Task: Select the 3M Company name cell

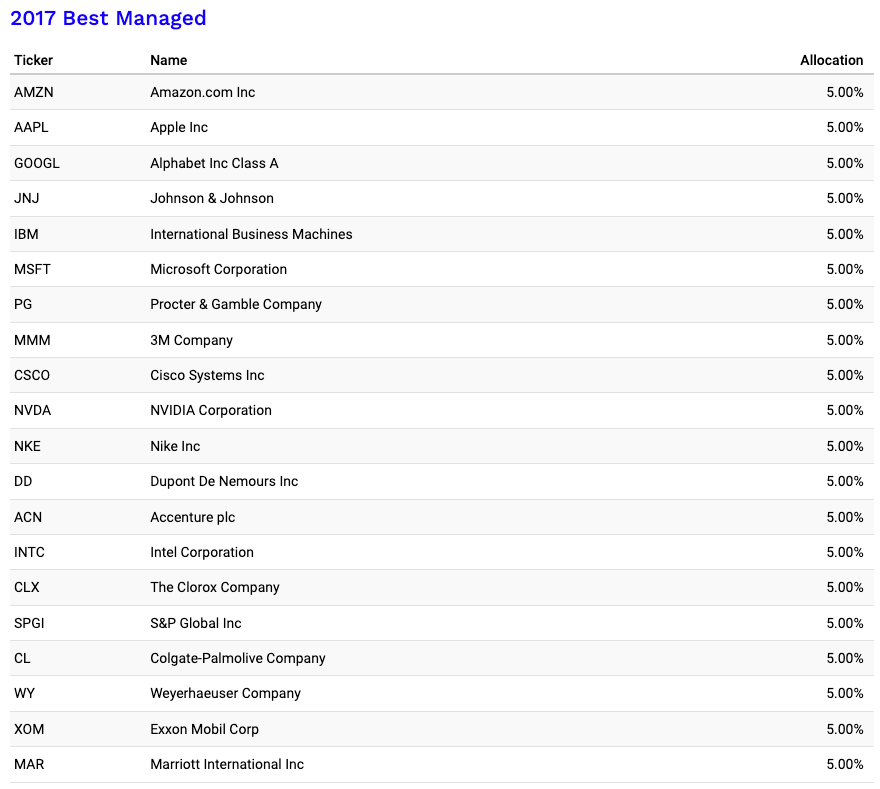Action: click(191, 340)
